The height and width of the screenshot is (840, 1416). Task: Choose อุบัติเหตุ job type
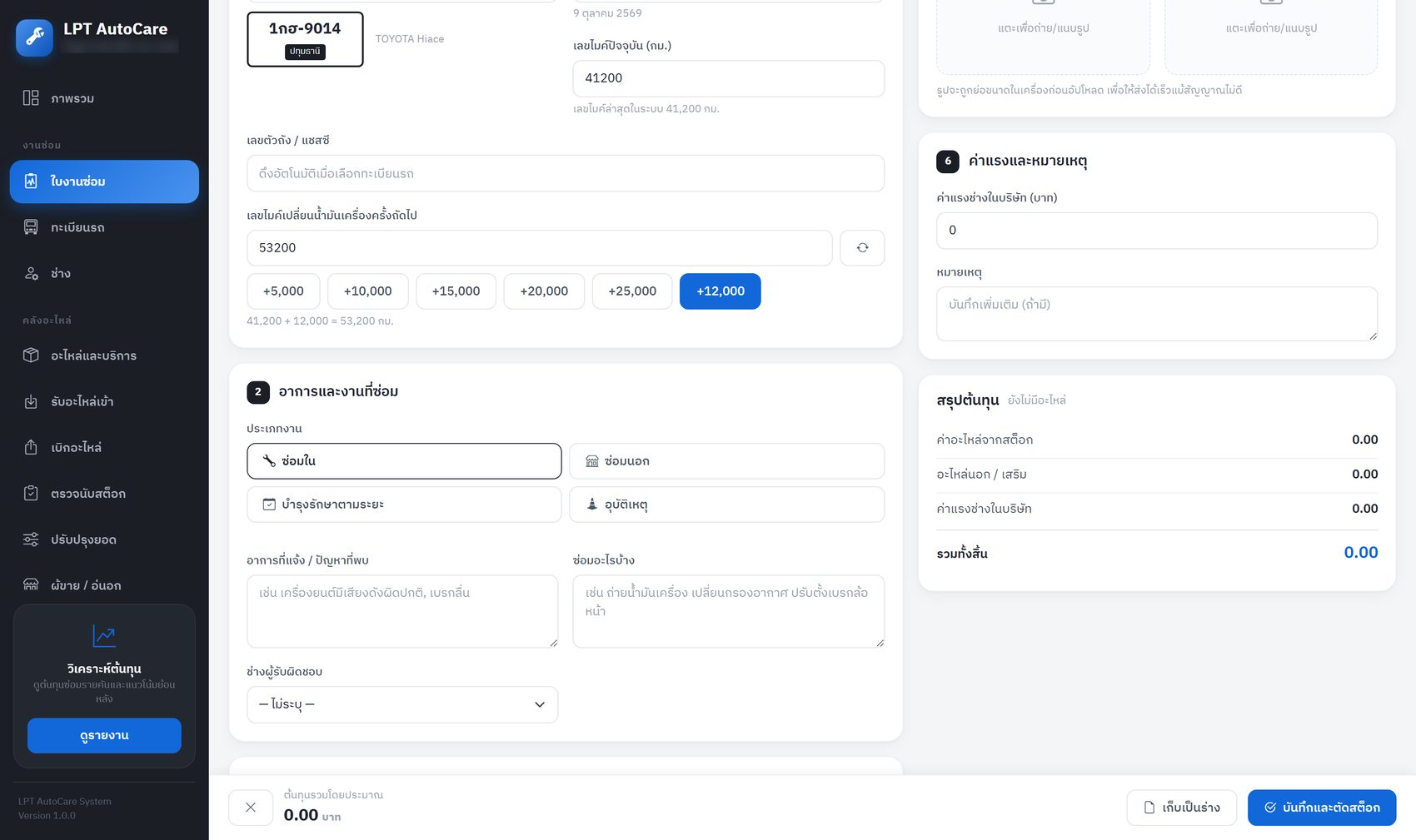726,504
